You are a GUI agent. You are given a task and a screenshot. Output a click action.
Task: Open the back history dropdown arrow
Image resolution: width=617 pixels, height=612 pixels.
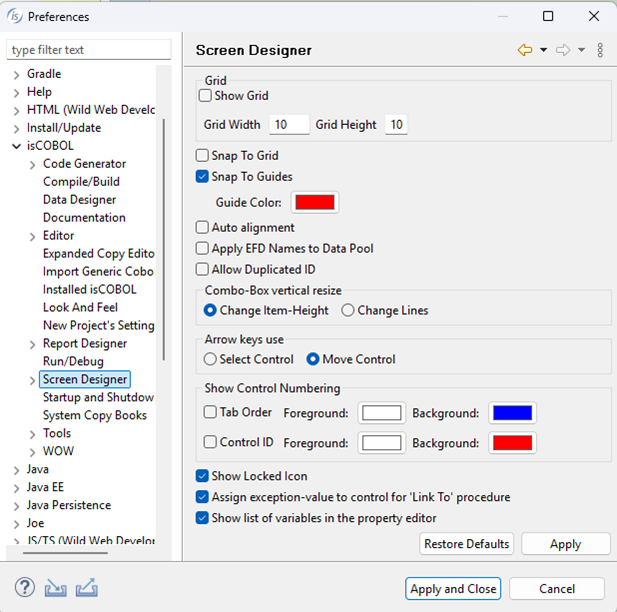543,50
